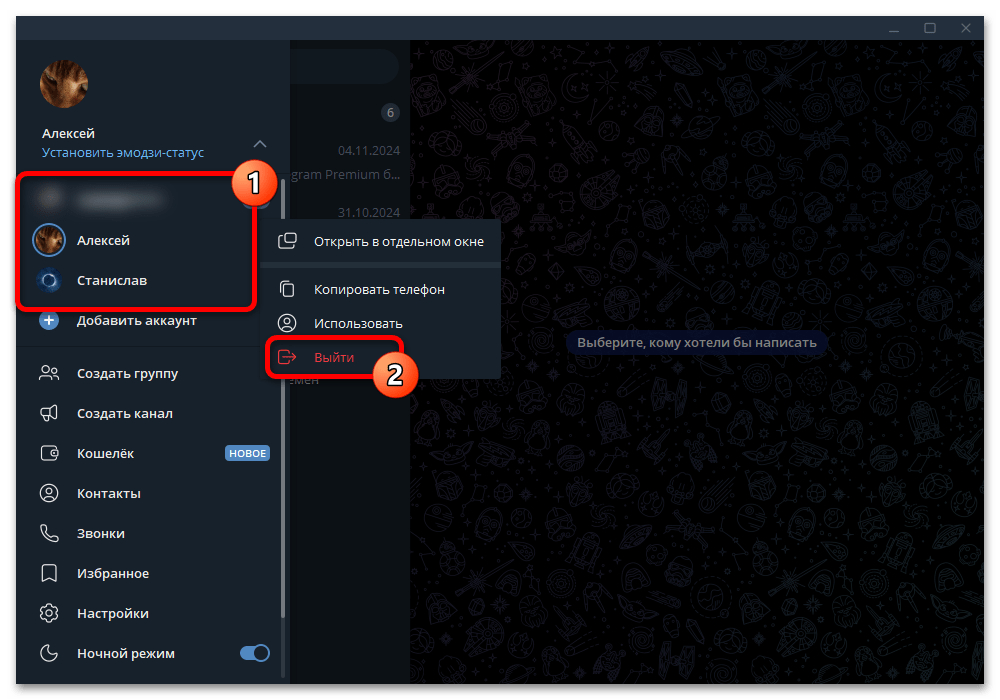Open the Кошелёк wallet icon
1000x700 pixels.
pos(49,453)
